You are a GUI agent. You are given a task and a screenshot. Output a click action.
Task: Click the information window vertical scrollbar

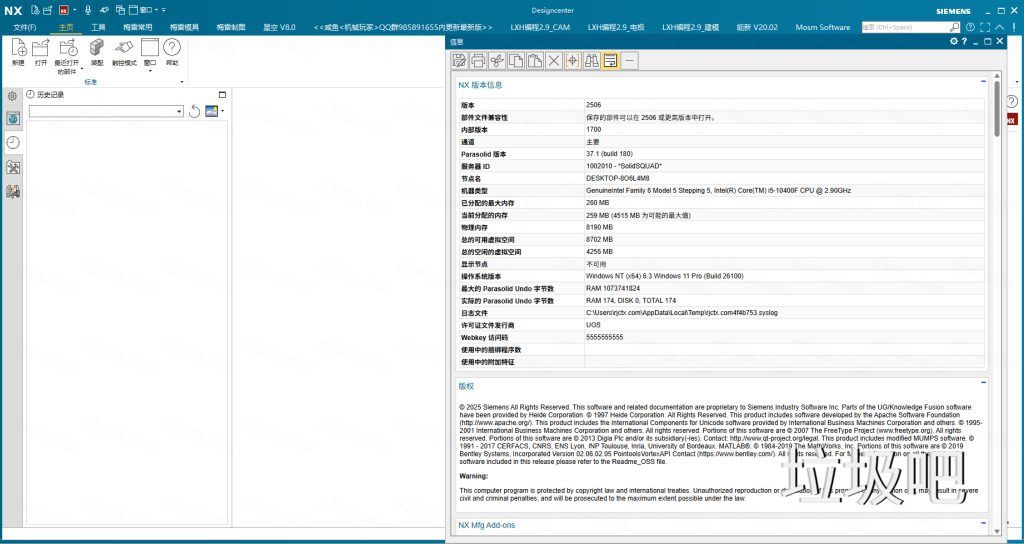click(x=997, y=108)
